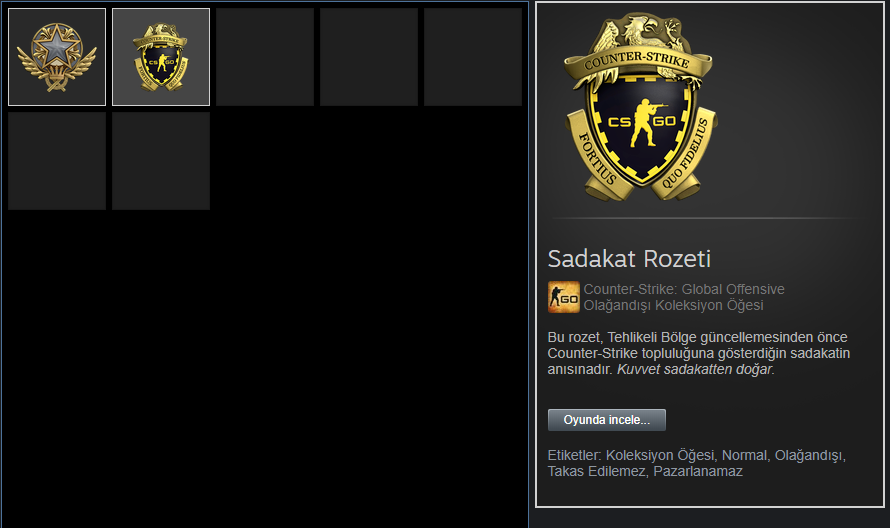Select the second empty slot in the second row
This screenshot has height=528, width=890.
coord(161,161)
